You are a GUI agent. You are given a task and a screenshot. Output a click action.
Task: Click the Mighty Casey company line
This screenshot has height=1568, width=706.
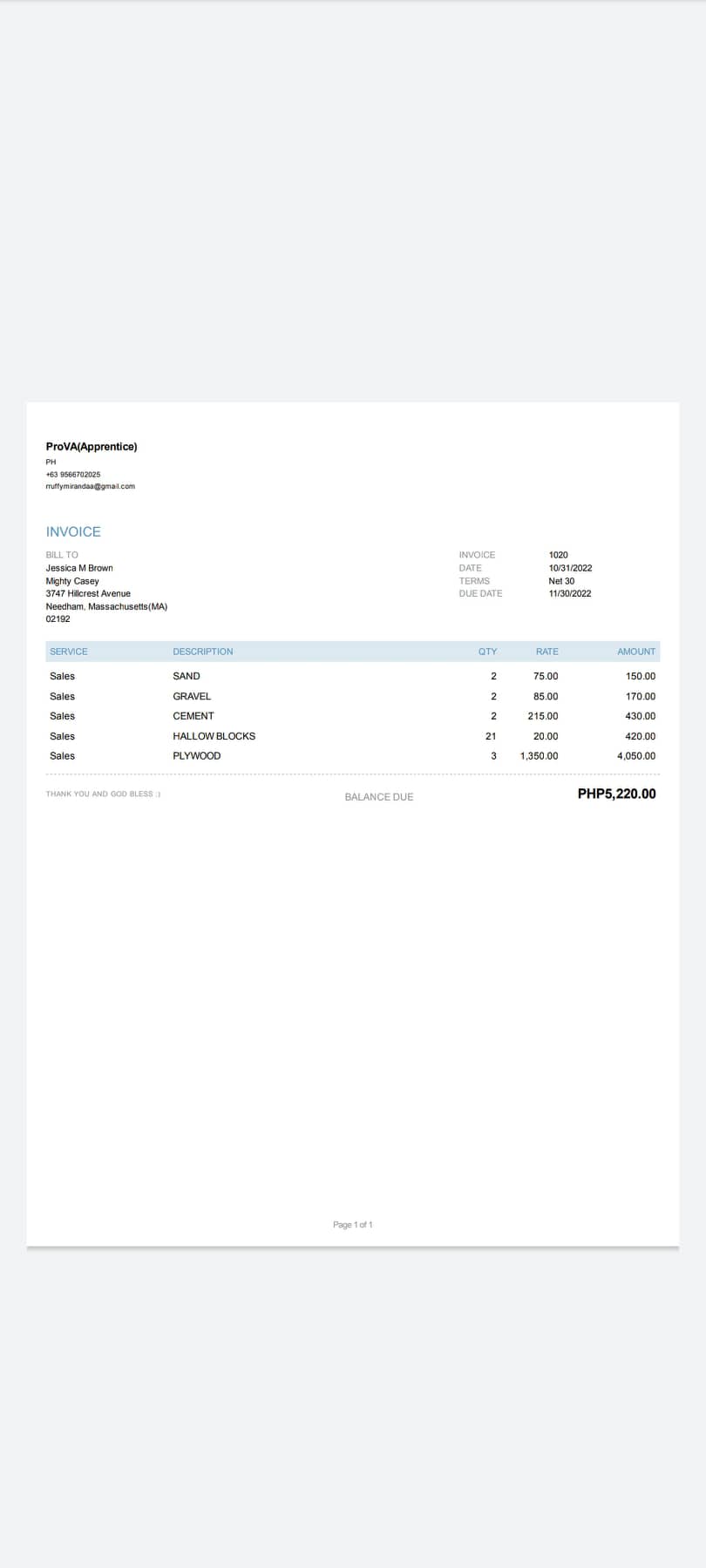click(x=72, y=581)
